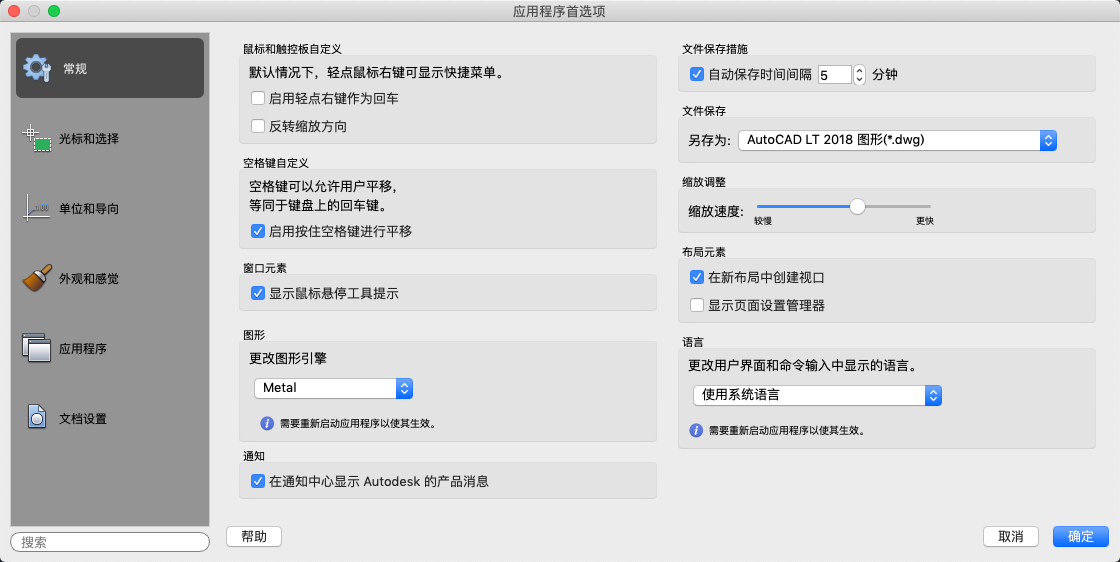Click info icon below language dropdown
The image size is (1120, 562).
tap(696, 431)
